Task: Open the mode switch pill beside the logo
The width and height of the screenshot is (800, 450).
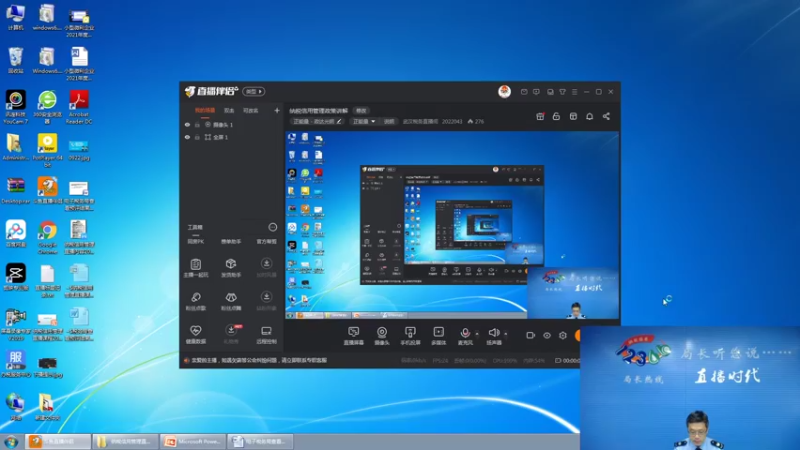Action: point(254,91)
